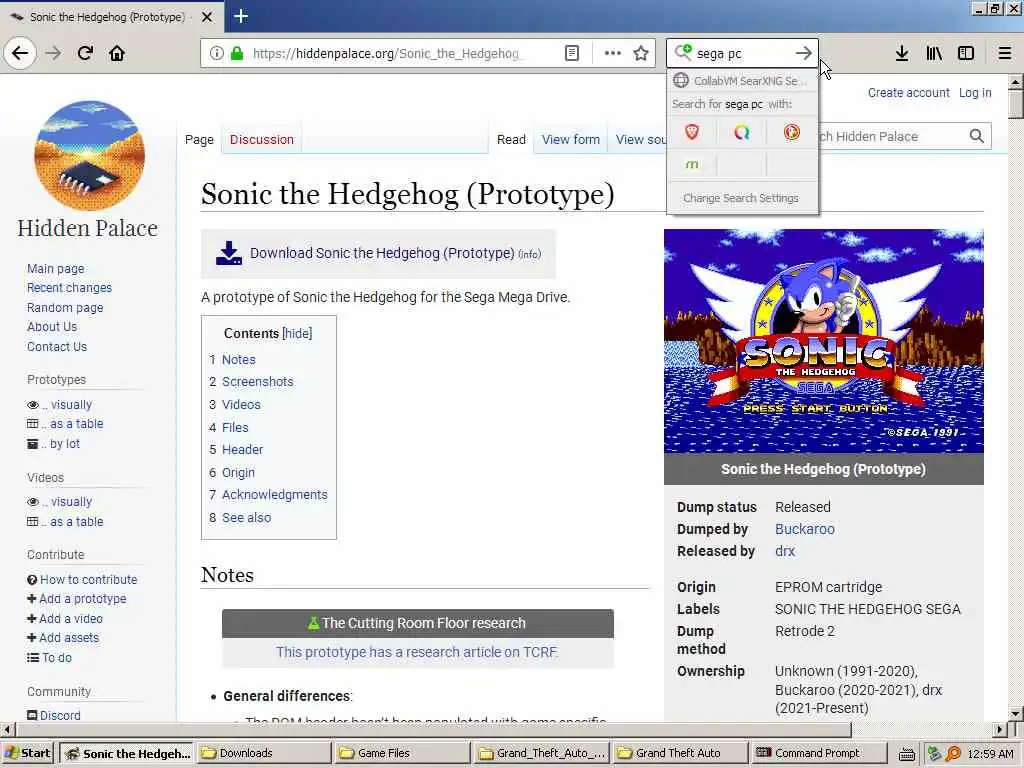The height and width of the screenshot is (768, 1024).
Task: Select the Read tab
Action: 511,139
